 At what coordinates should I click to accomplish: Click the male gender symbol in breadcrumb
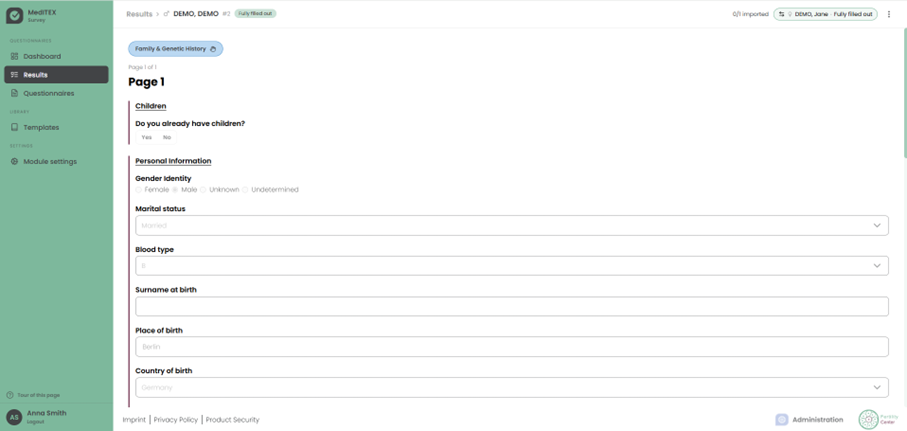tap(167, 14)
